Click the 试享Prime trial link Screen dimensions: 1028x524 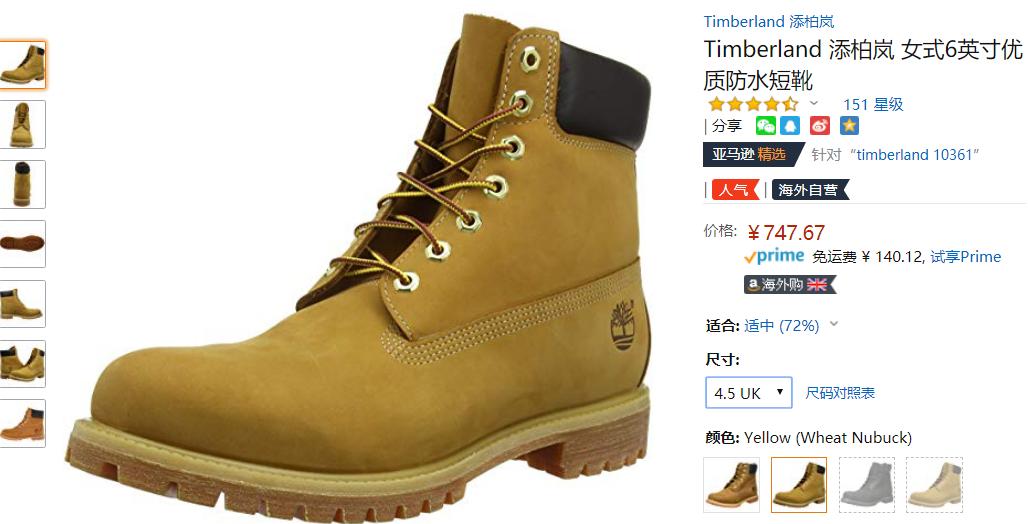pos(966,256)
